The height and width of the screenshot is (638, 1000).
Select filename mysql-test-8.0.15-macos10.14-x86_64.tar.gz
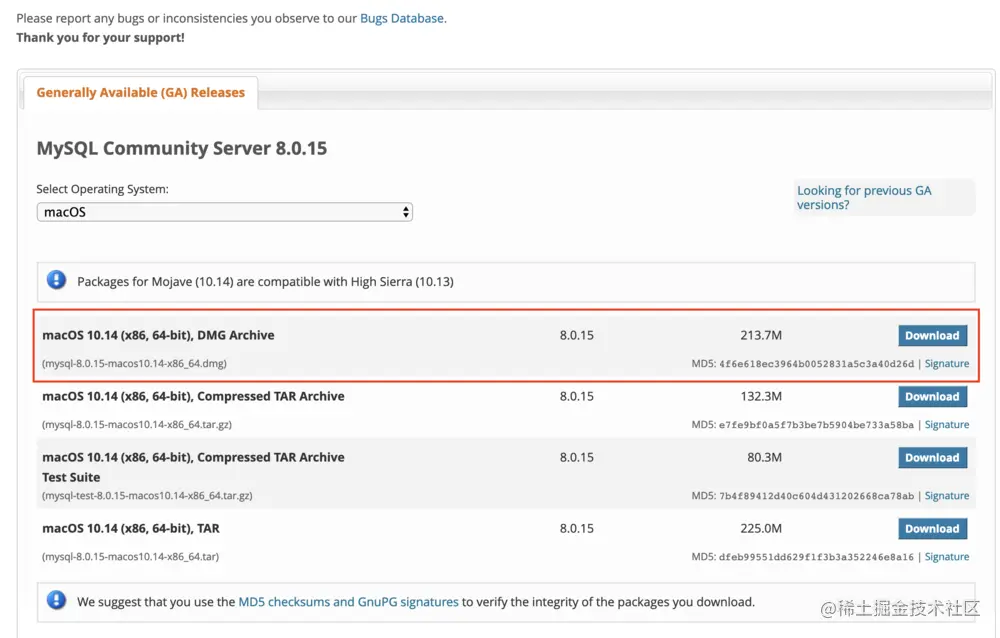click(147, 496)
